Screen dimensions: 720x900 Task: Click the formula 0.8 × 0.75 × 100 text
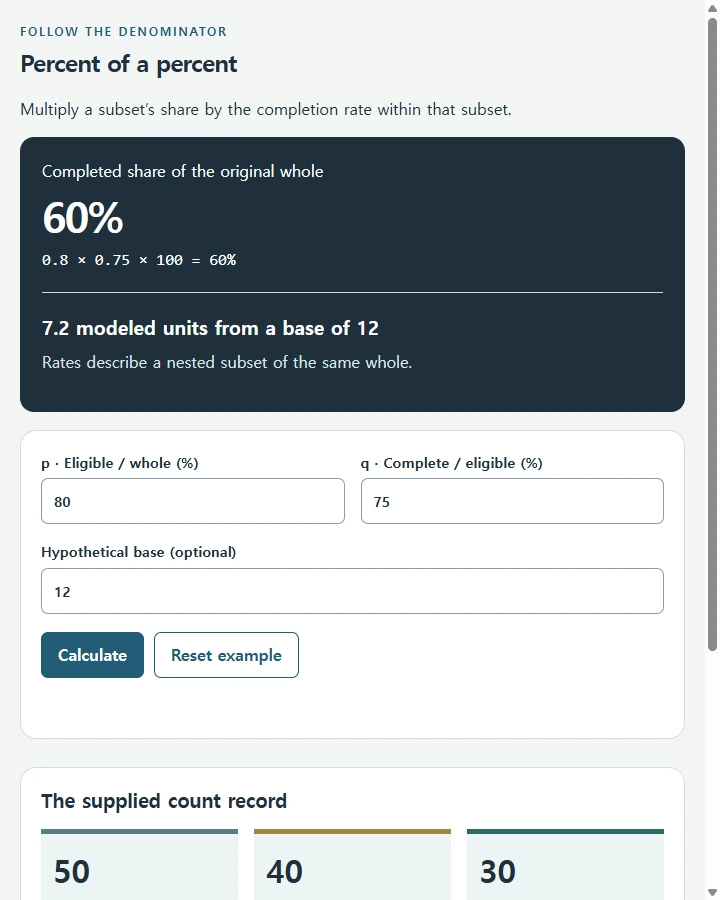139,260
